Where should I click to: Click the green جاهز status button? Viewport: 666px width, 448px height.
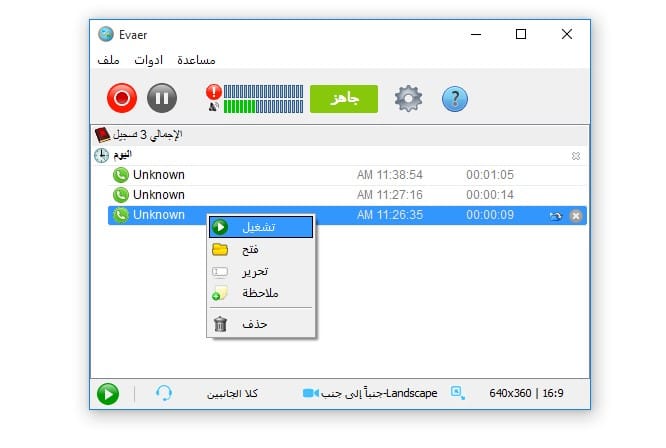pyautogui.click(x=344, y=99)
